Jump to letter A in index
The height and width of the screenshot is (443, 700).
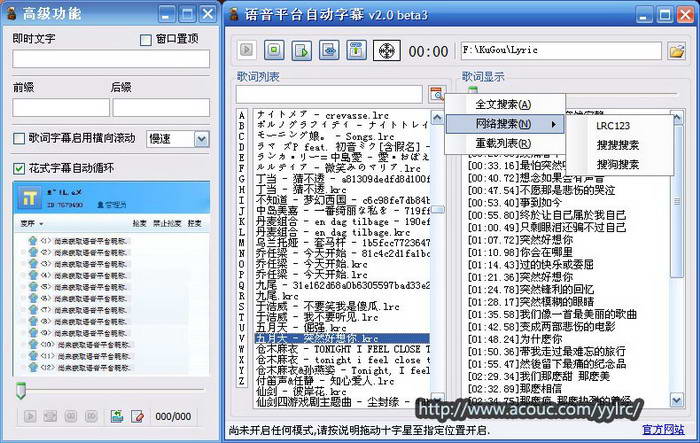tap(242, 116)
